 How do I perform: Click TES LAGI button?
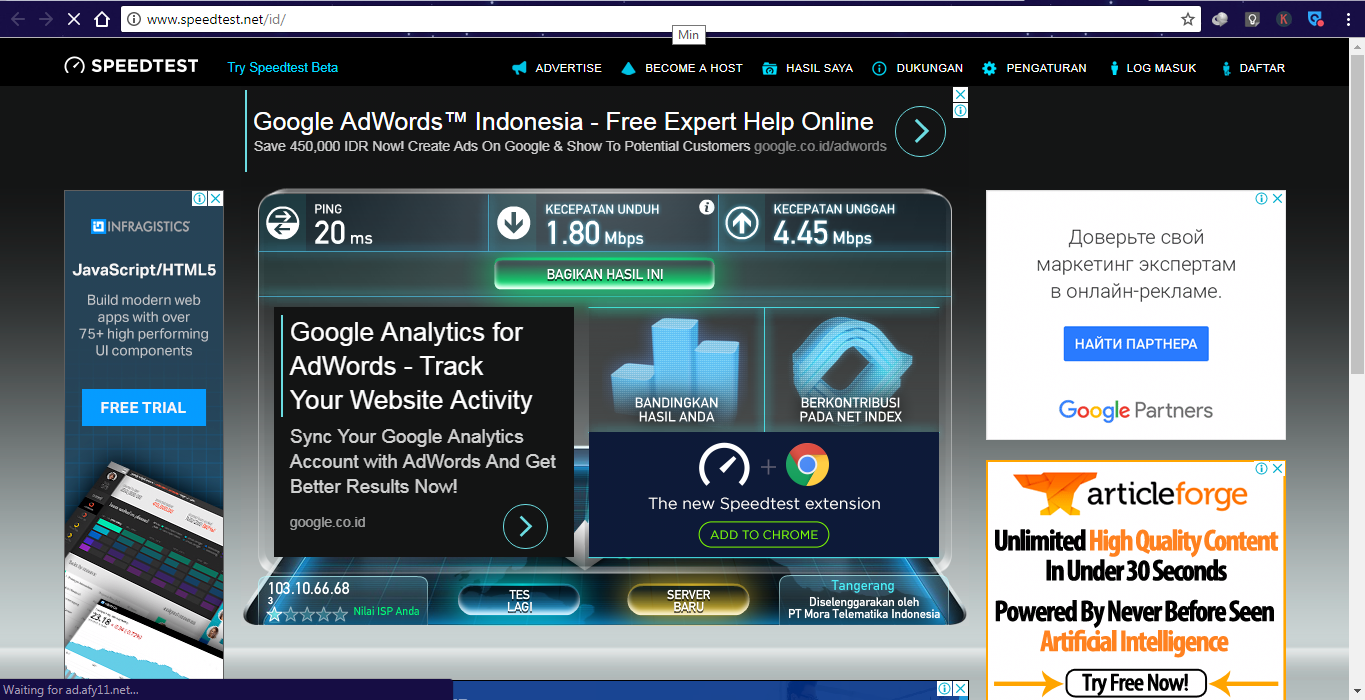[x=519, y=600]
